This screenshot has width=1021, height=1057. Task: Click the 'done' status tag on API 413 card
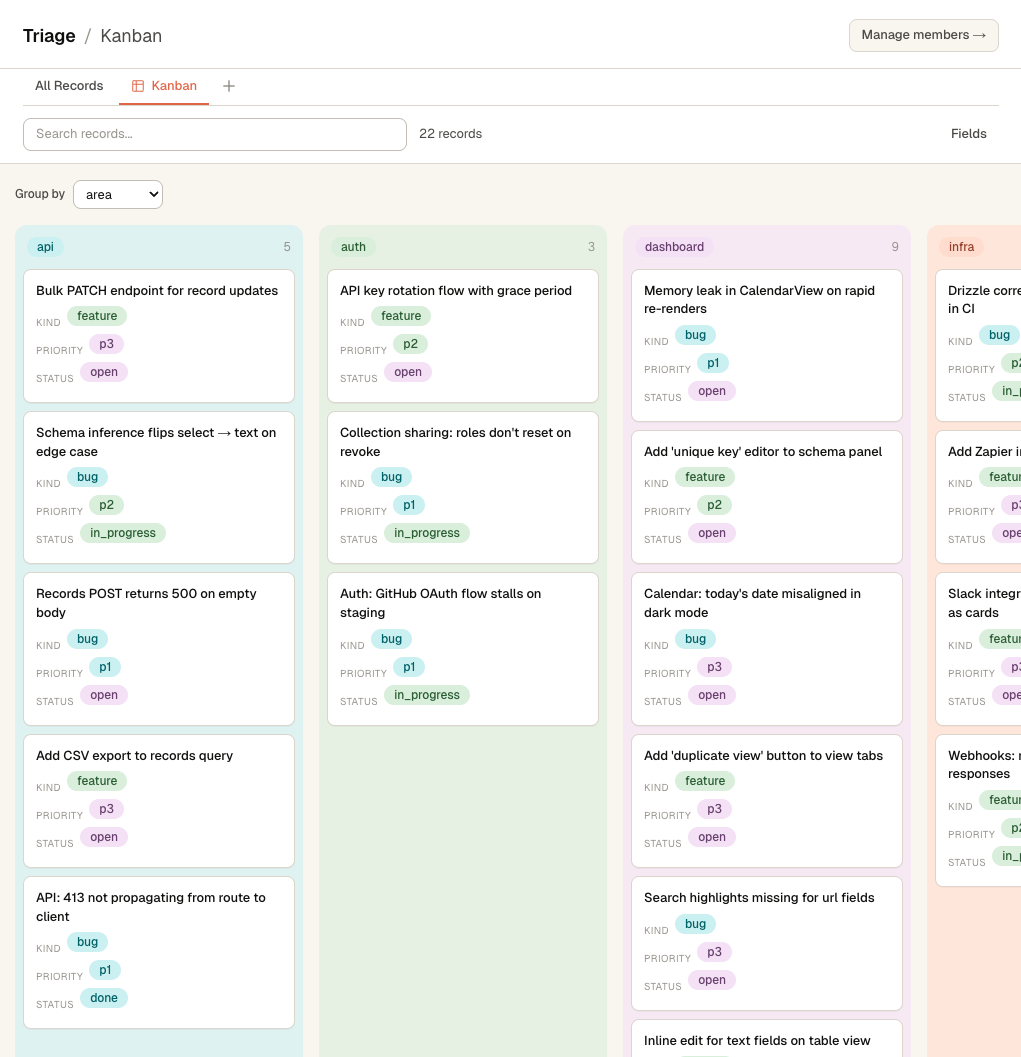tap(104, 998)
